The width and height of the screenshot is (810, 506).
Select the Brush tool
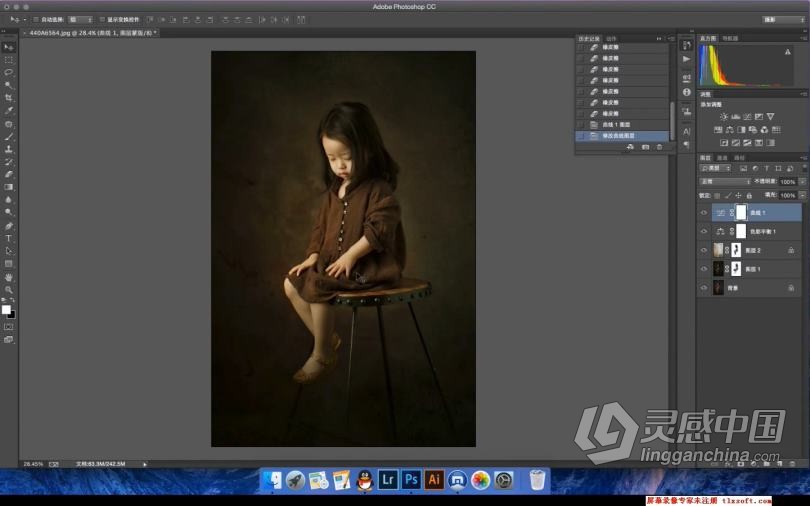pyautogui.click(x=8, y=137)
